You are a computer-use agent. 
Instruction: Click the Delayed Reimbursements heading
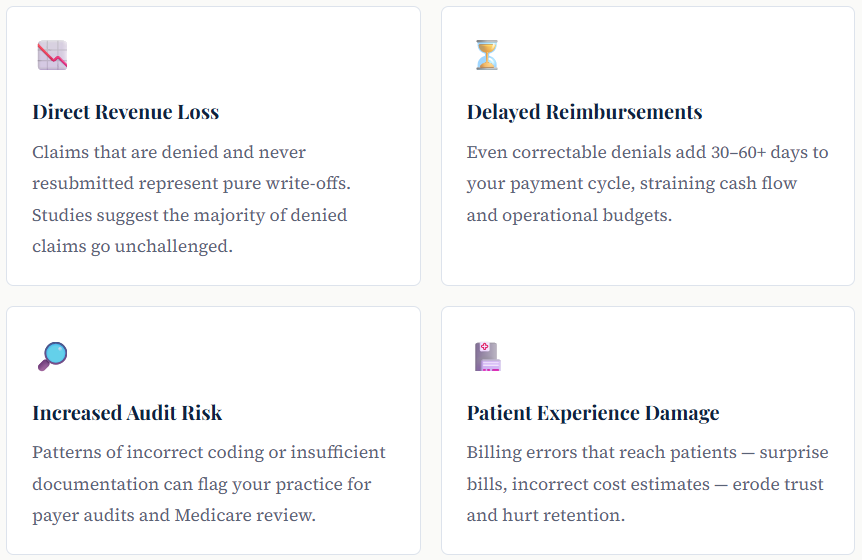(584, 112)
